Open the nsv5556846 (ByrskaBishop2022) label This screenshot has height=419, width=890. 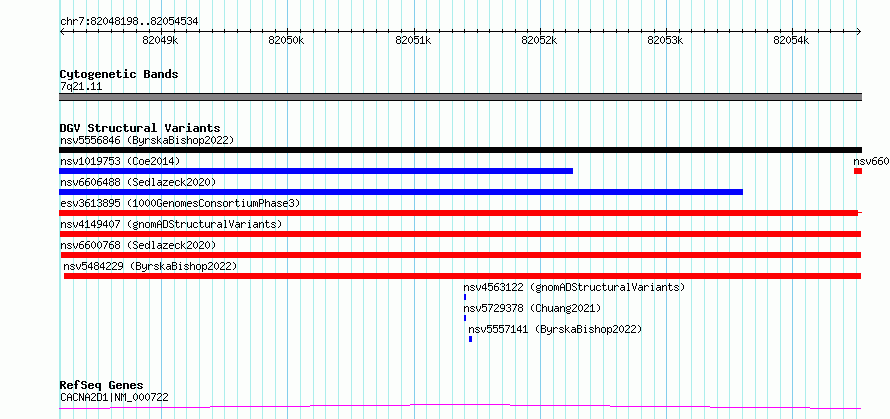pos(147,140)
